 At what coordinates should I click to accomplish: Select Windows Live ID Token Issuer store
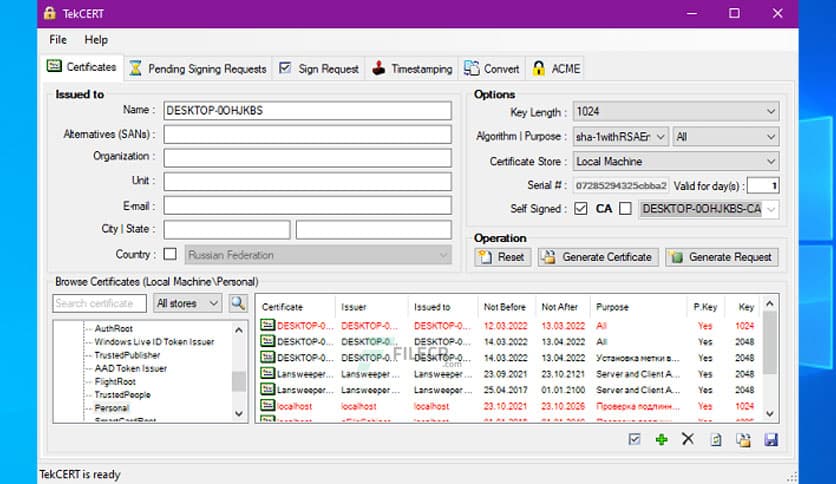click(x=154, y=342)
